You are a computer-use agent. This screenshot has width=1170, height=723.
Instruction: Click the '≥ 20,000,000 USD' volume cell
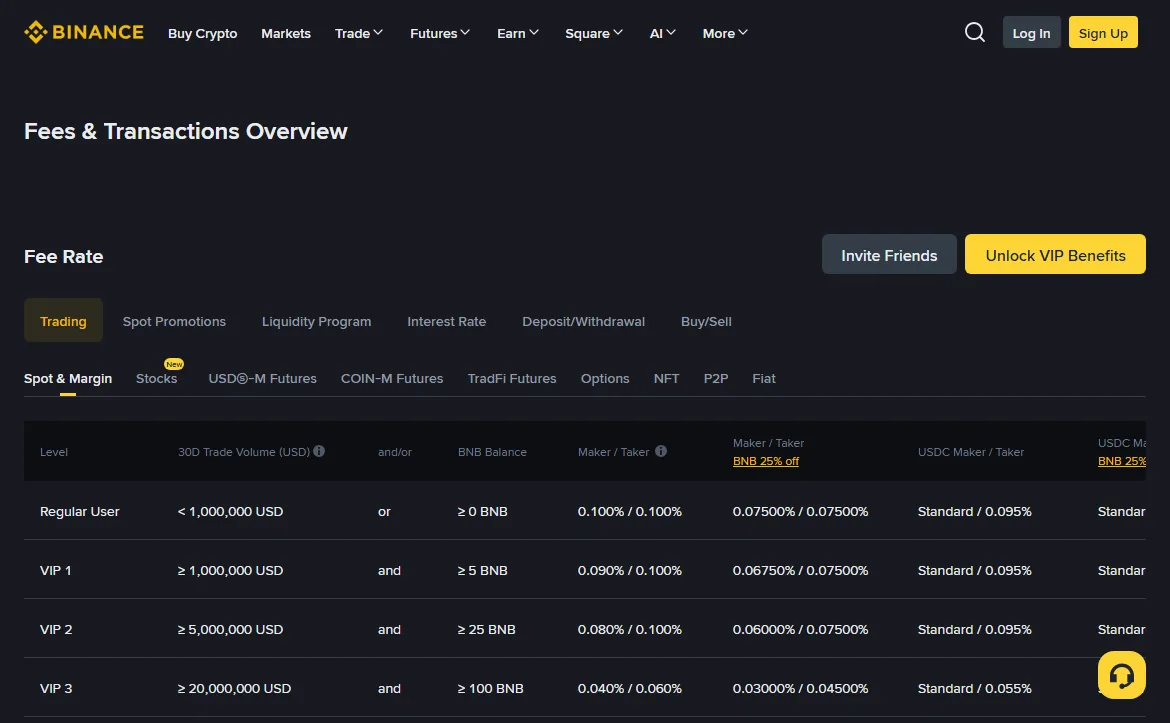tap(234, 689)
